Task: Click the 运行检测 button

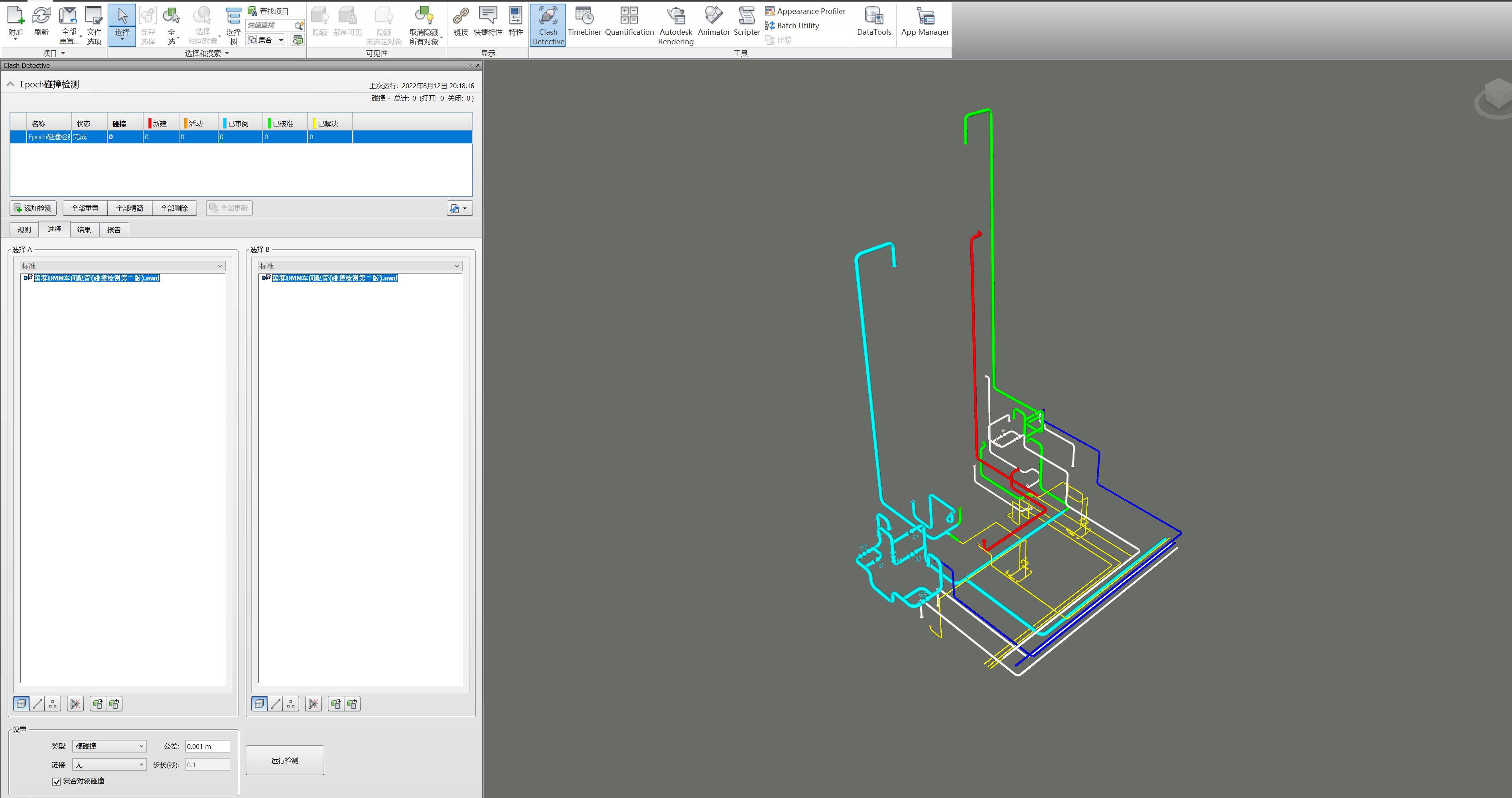Action: [x=285, y=760]
